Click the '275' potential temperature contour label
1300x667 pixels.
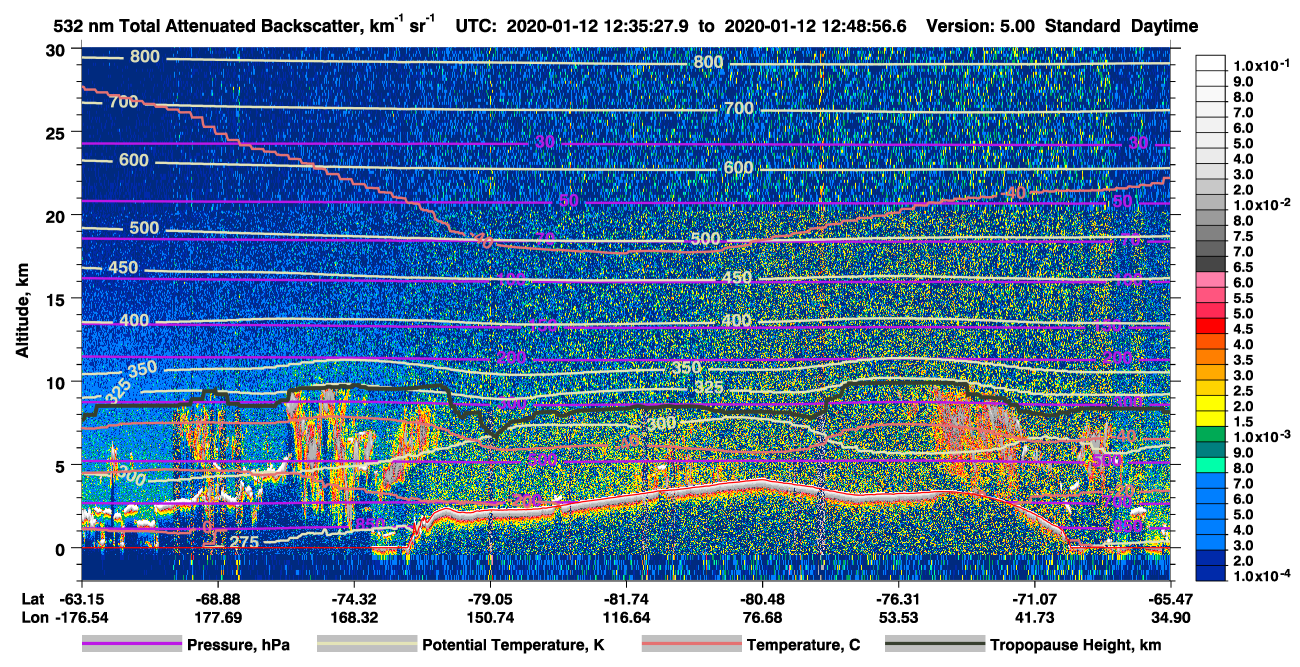(x=245, y=542)
